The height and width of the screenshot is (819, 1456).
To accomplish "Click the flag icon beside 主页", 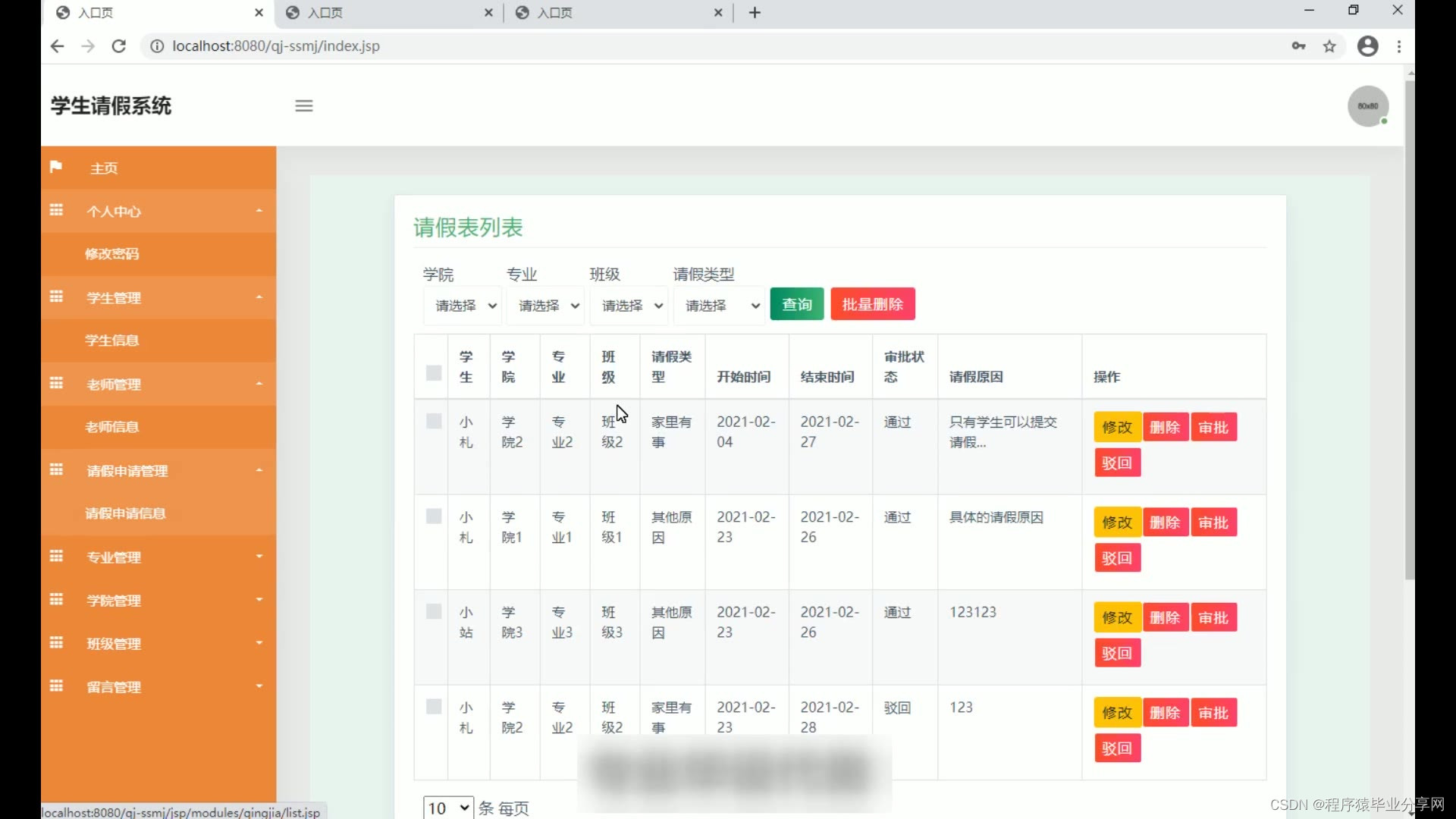I will (56, 167).
